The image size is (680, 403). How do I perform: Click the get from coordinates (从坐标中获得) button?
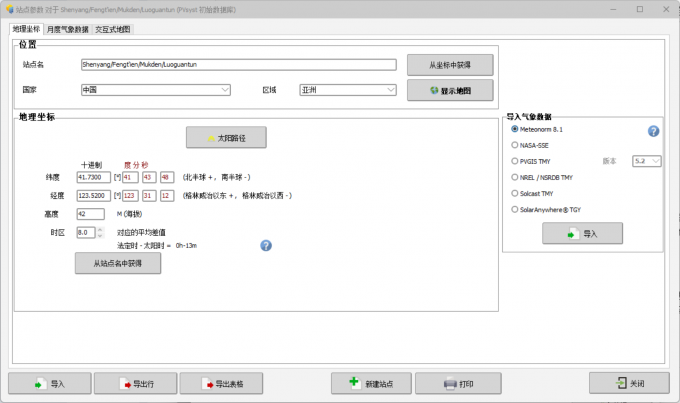[x=450, y=65]
